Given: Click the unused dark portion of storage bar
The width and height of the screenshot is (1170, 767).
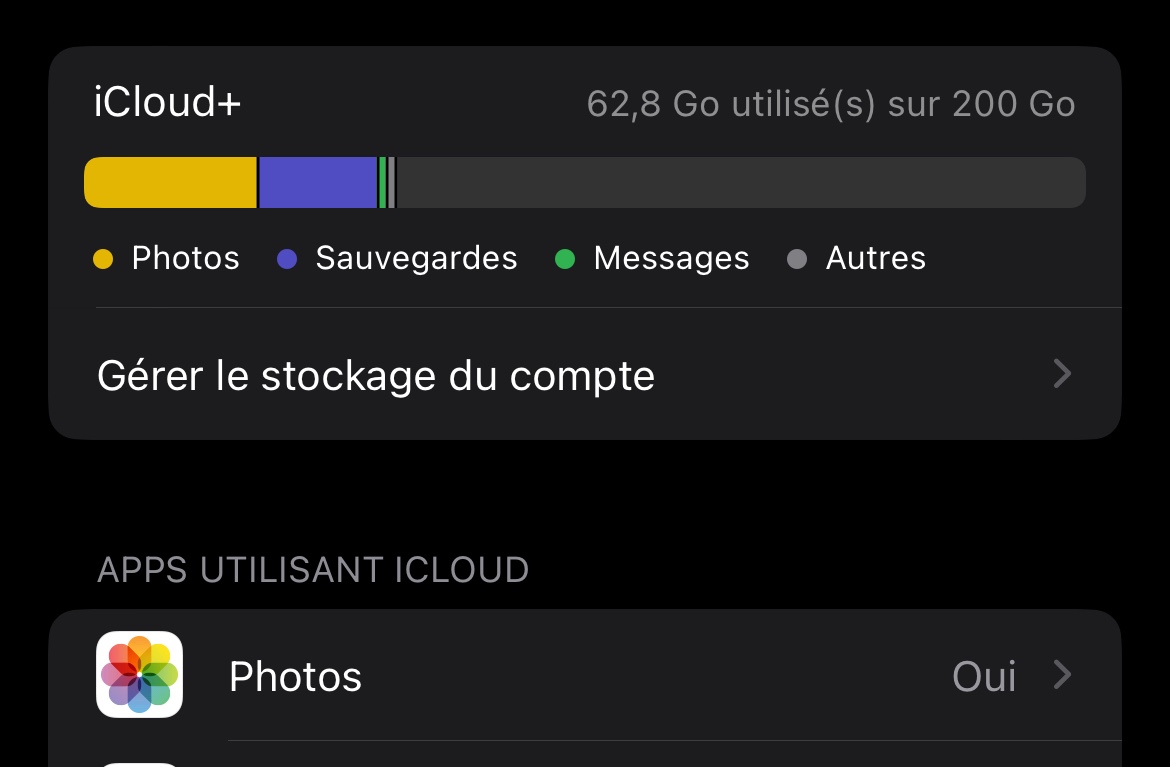Looking at the screenshot, I should 740,183.
